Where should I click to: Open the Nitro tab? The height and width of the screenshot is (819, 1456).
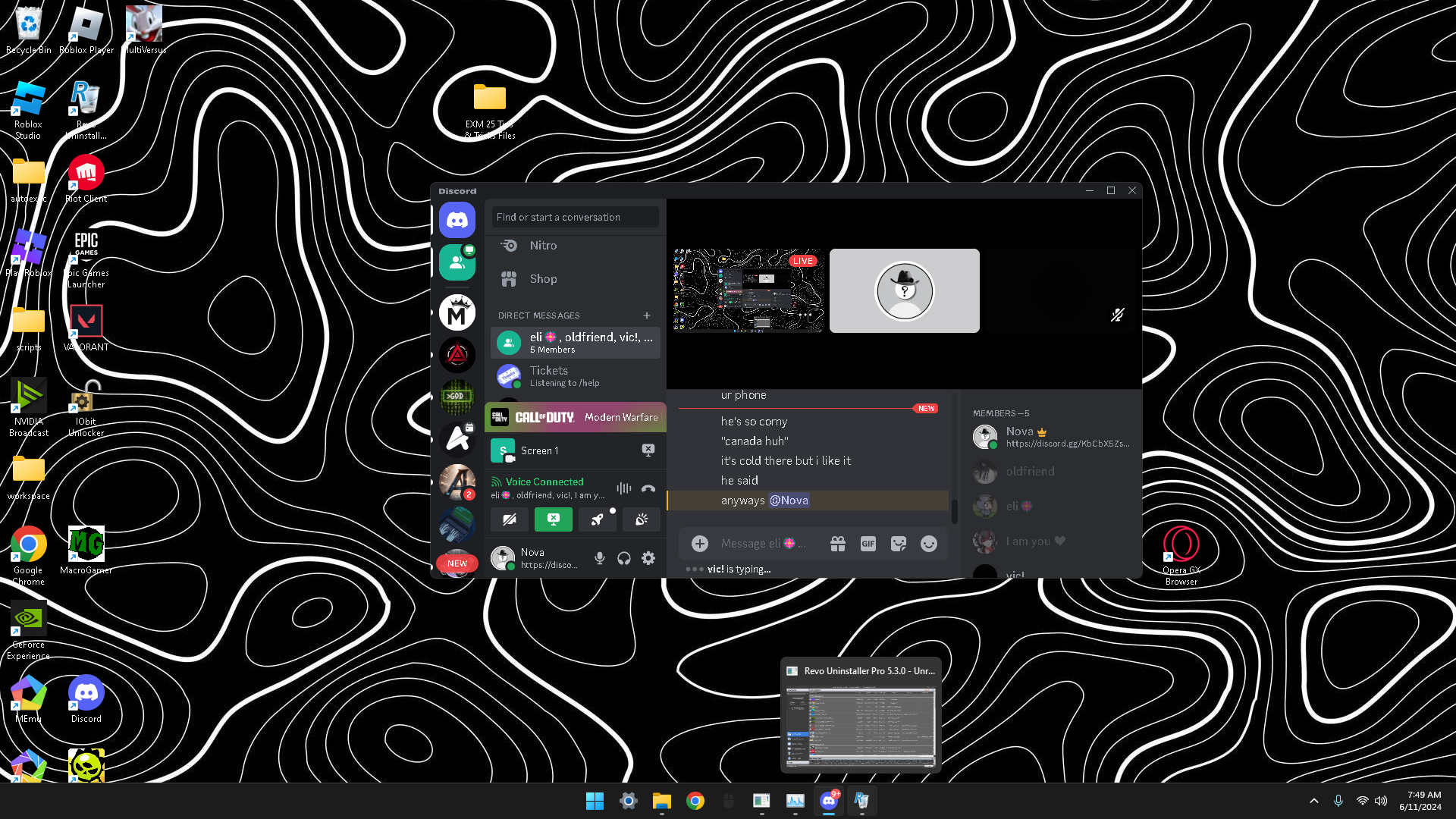pyautogui.click(x=543, y=246)
